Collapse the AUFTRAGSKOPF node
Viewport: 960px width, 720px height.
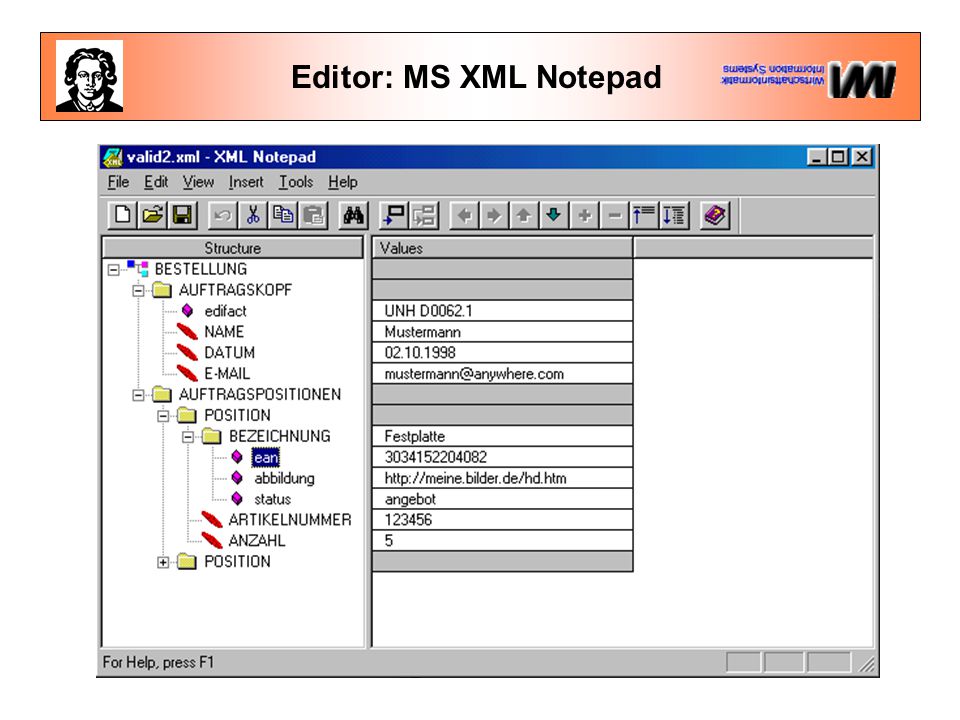pos(138,290)
